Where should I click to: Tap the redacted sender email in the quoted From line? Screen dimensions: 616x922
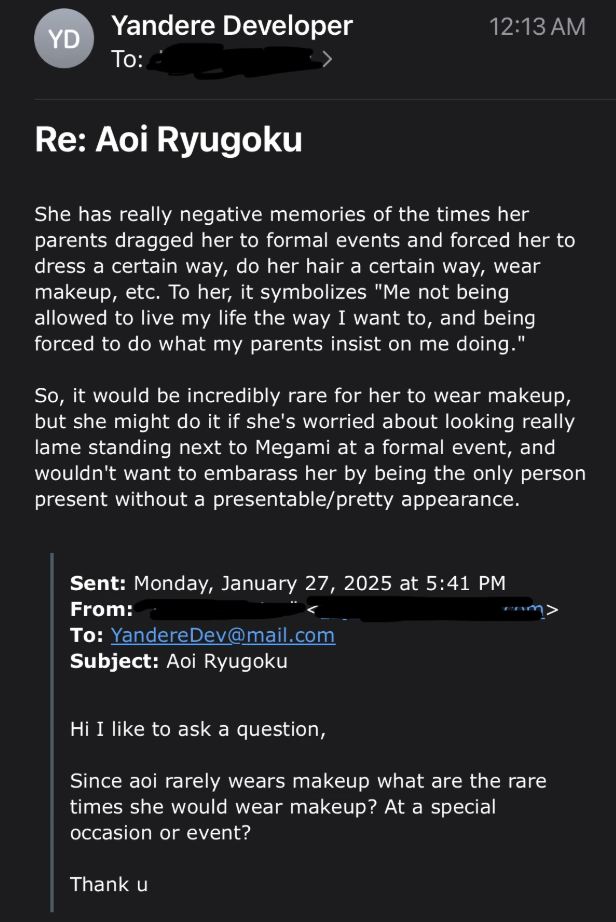click(430, 608)
